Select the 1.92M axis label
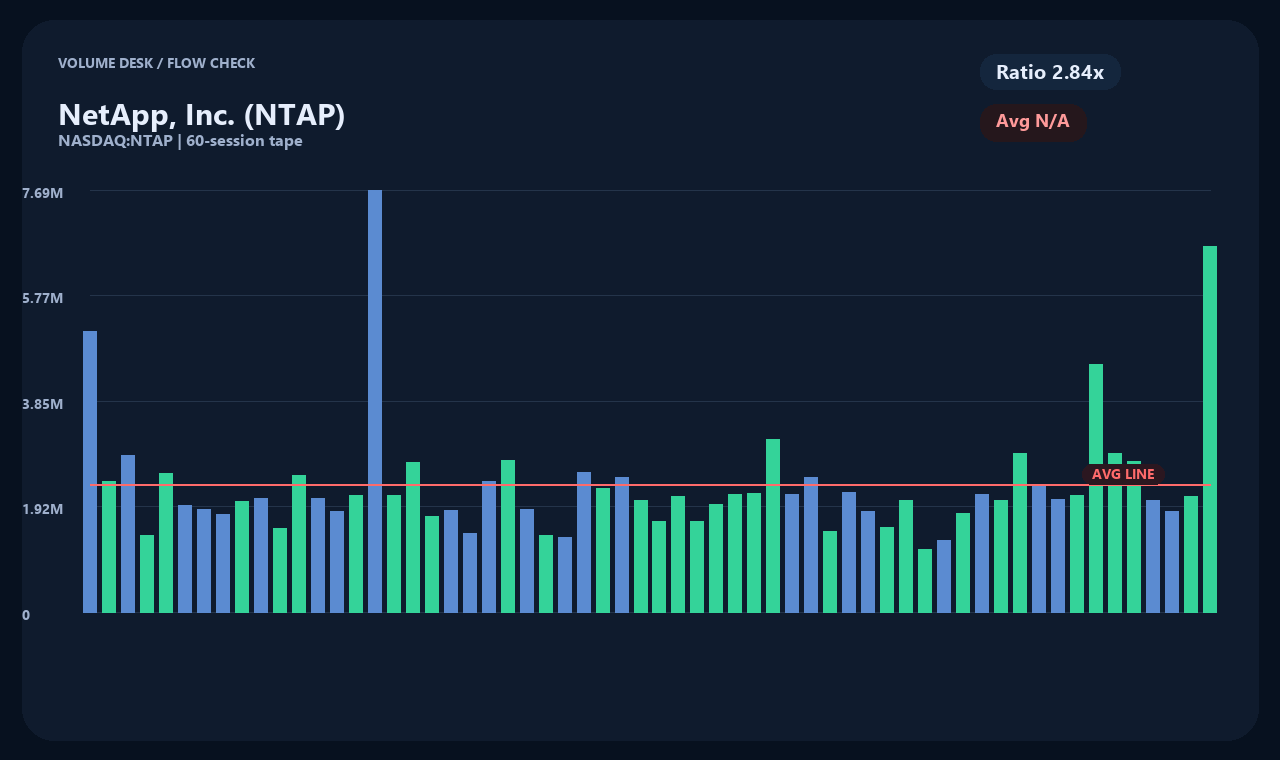 [x=42, y=509]
